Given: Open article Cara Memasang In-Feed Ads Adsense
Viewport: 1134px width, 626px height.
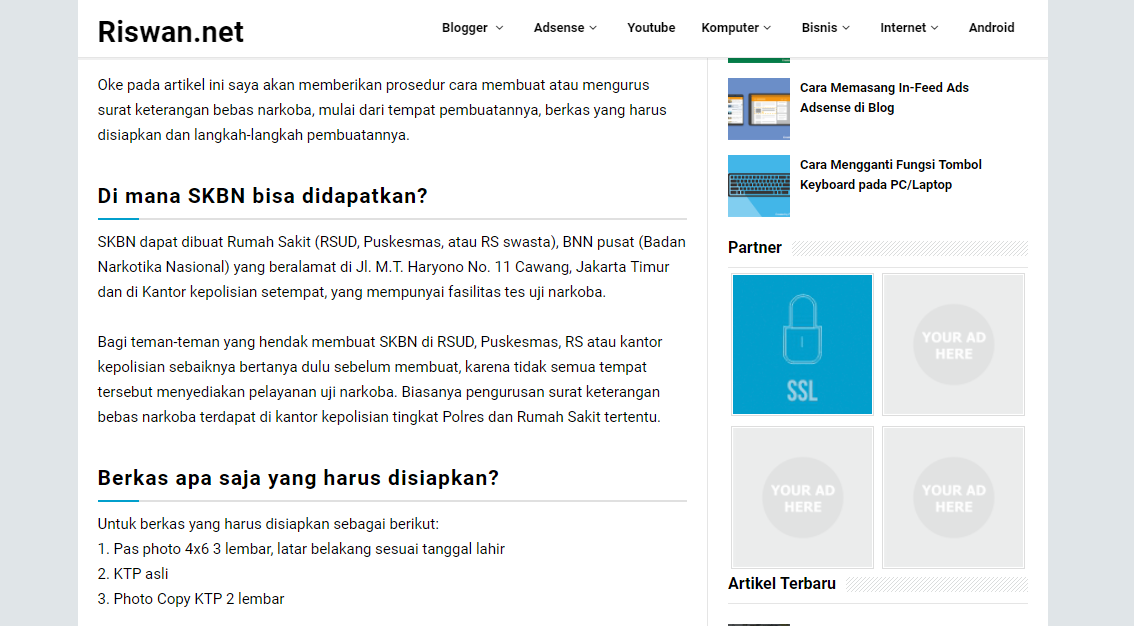Looking at the screenshot, I should [x=884, y=98].
